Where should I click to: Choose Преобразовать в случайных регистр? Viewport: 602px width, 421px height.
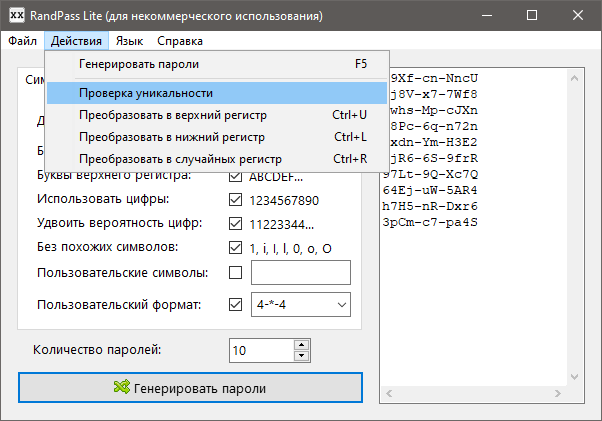(x=217, y=159)
